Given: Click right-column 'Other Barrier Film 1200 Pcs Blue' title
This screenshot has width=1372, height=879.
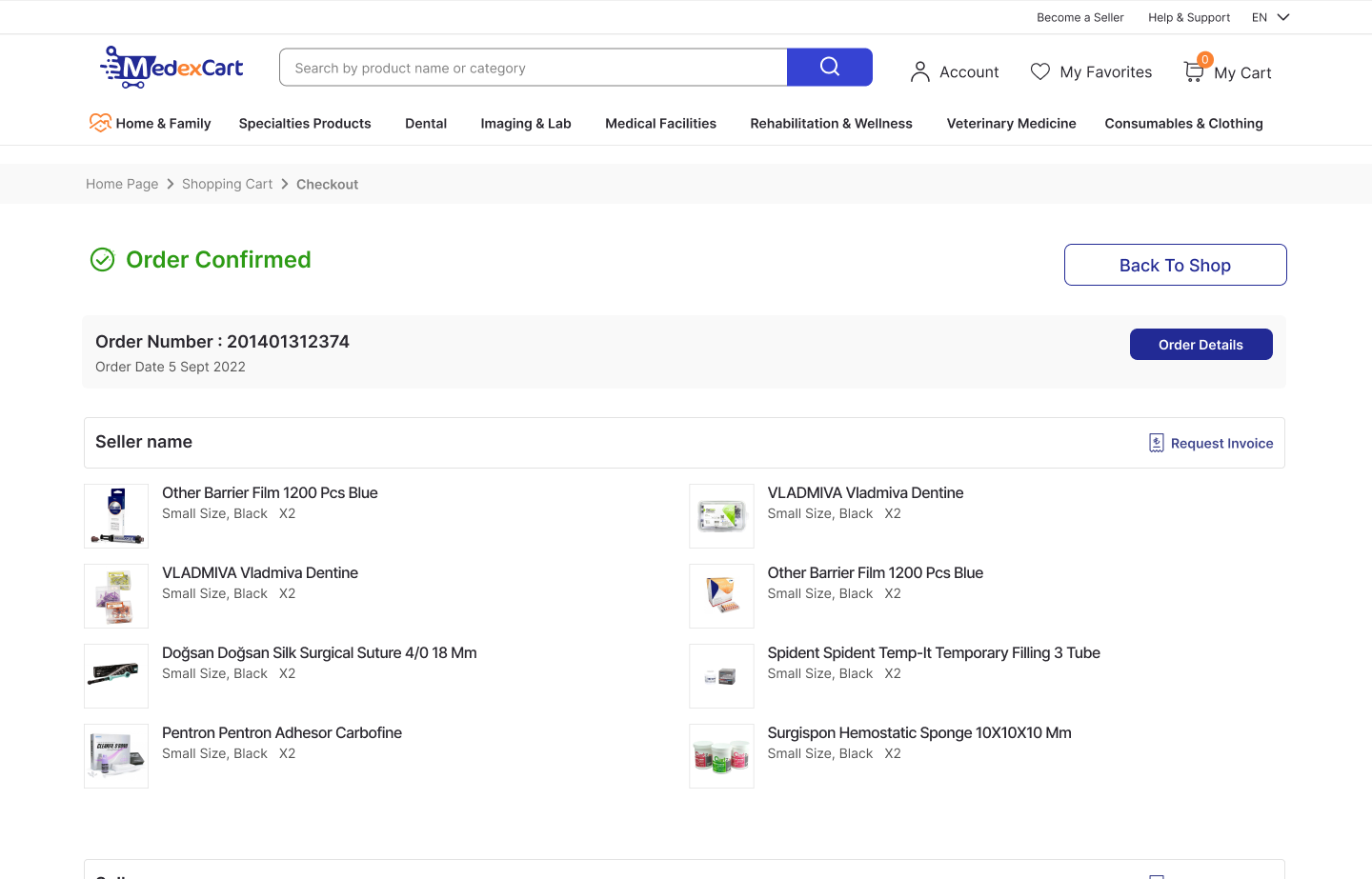Looking at the screenshot, I should point(875,572).
